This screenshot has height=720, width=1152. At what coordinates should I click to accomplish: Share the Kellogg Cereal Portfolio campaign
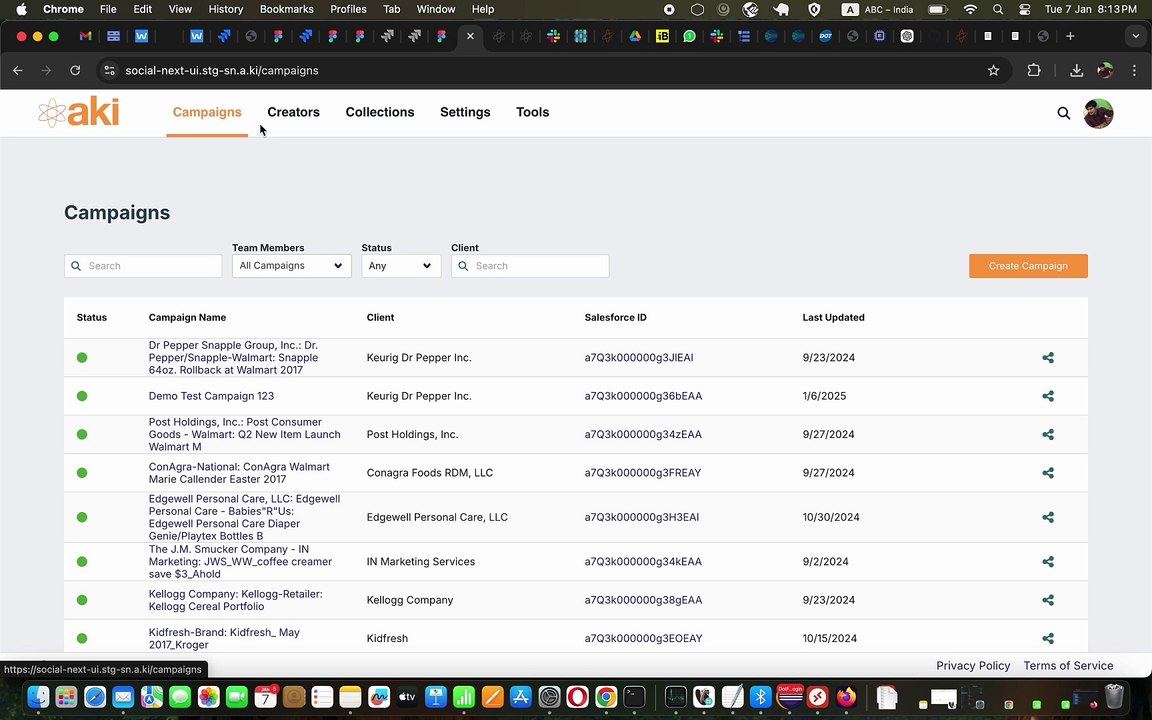tap(1048, 600)
